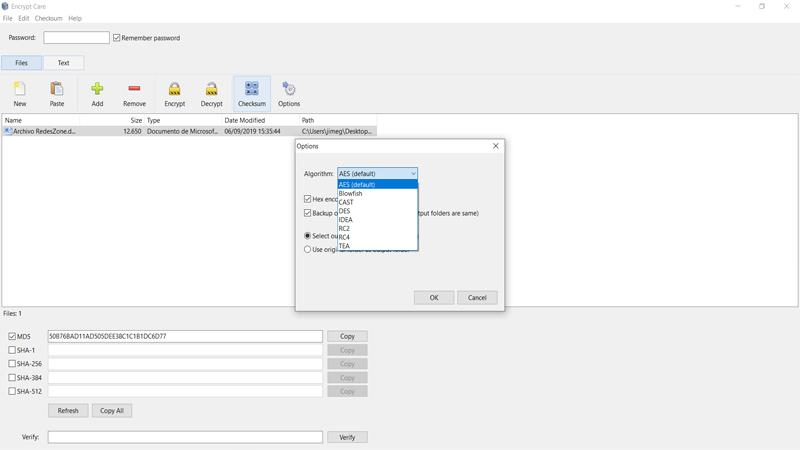Click OK in the Options dialog
Image resolution: width=800 pixels, height=450 pixels.
434,297
